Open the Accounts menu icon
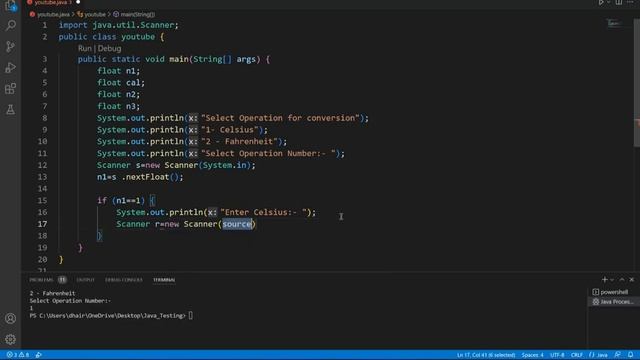 coord(10,318)
